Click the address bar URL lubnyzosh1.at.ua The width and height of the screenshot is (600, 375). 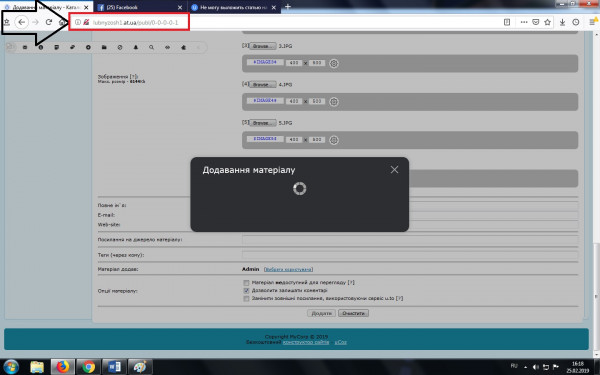tap(135, 23)
